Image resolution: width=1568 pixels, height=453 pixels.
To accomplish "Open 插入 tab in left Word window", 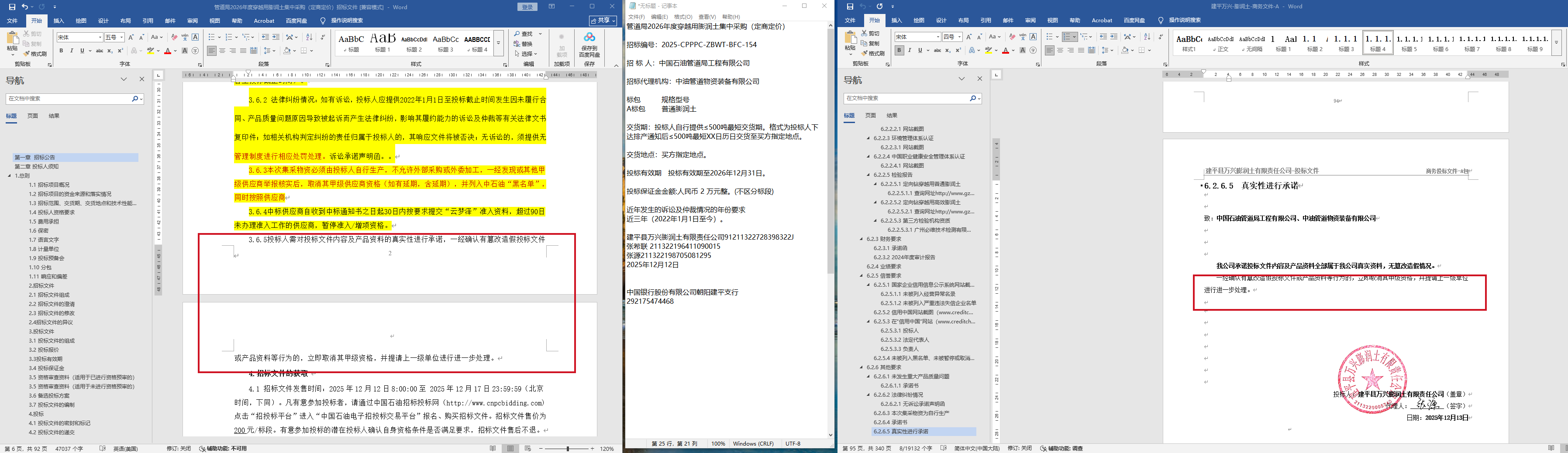I will 59,21.
